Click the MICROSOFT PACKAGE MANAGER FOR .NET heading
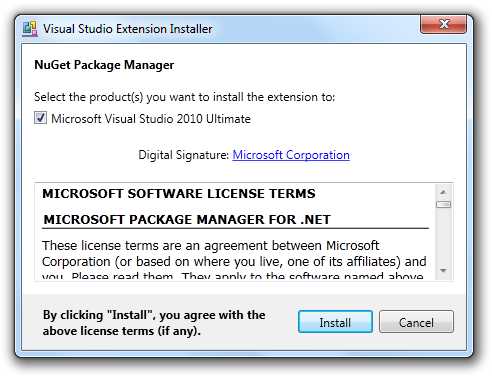 (x=187, y=220)
